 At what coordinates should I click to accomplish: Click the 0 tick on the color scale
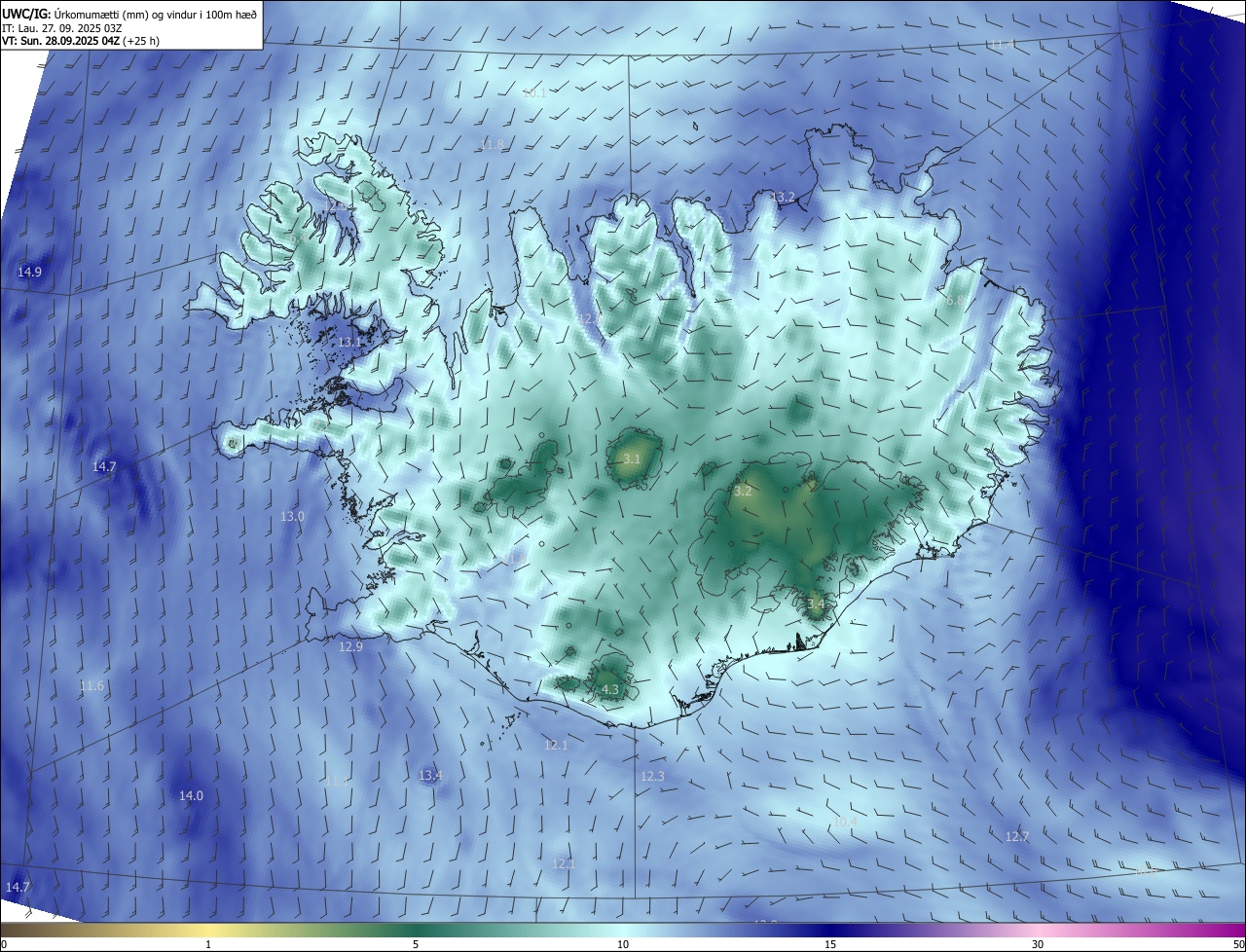tap(4, 944)
